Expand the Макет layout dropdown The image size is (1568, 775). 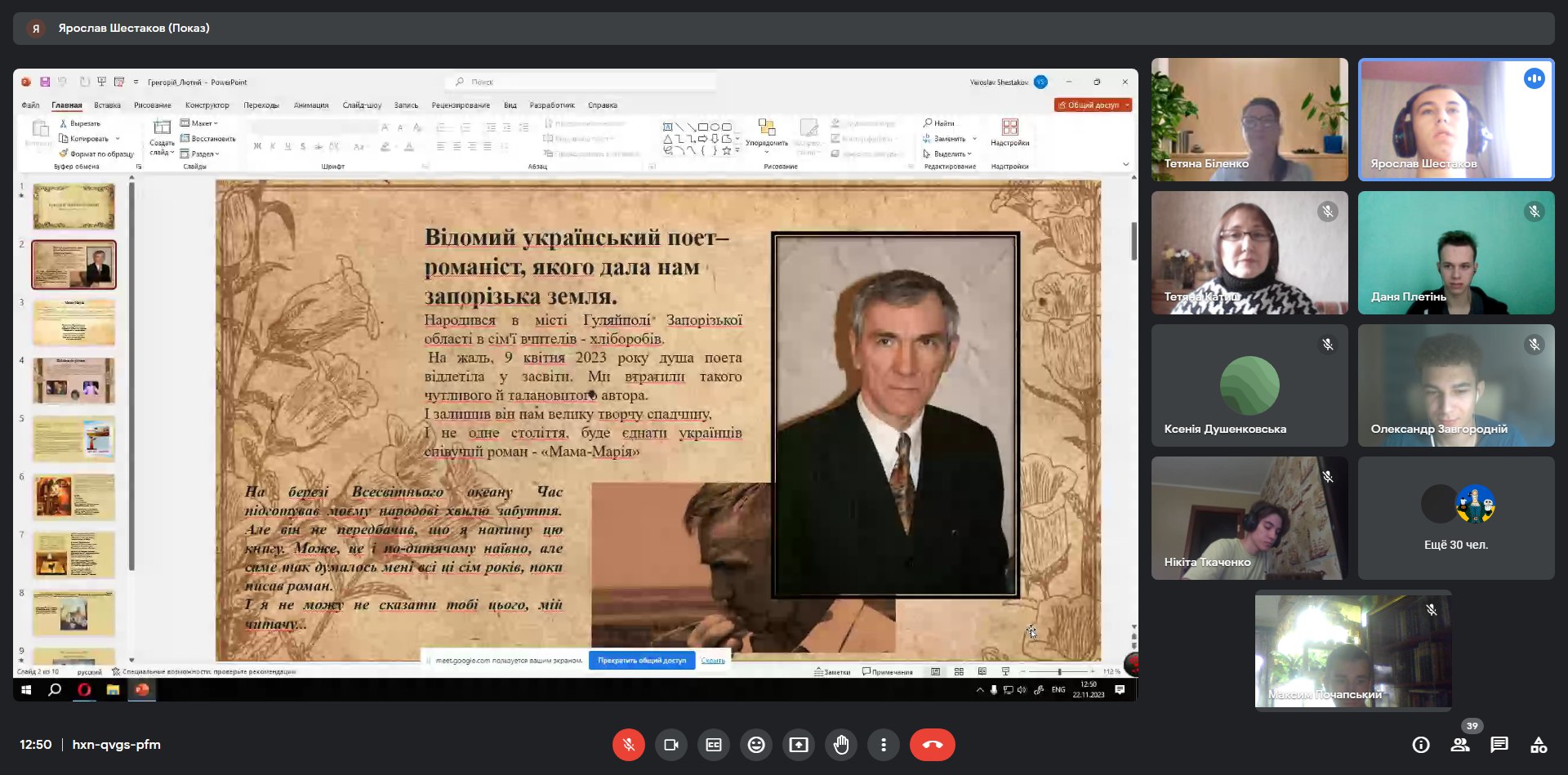[201, 123]
